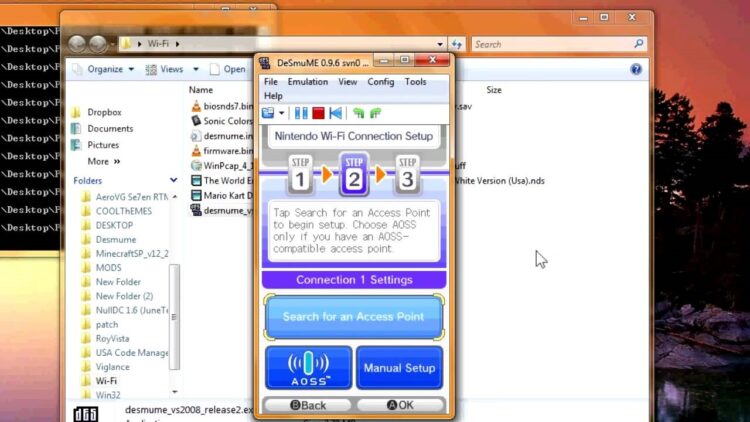Screen dimensions: 750x422
Task: Open the Explorer address bar history dropdown
Action: click(440, 44)
